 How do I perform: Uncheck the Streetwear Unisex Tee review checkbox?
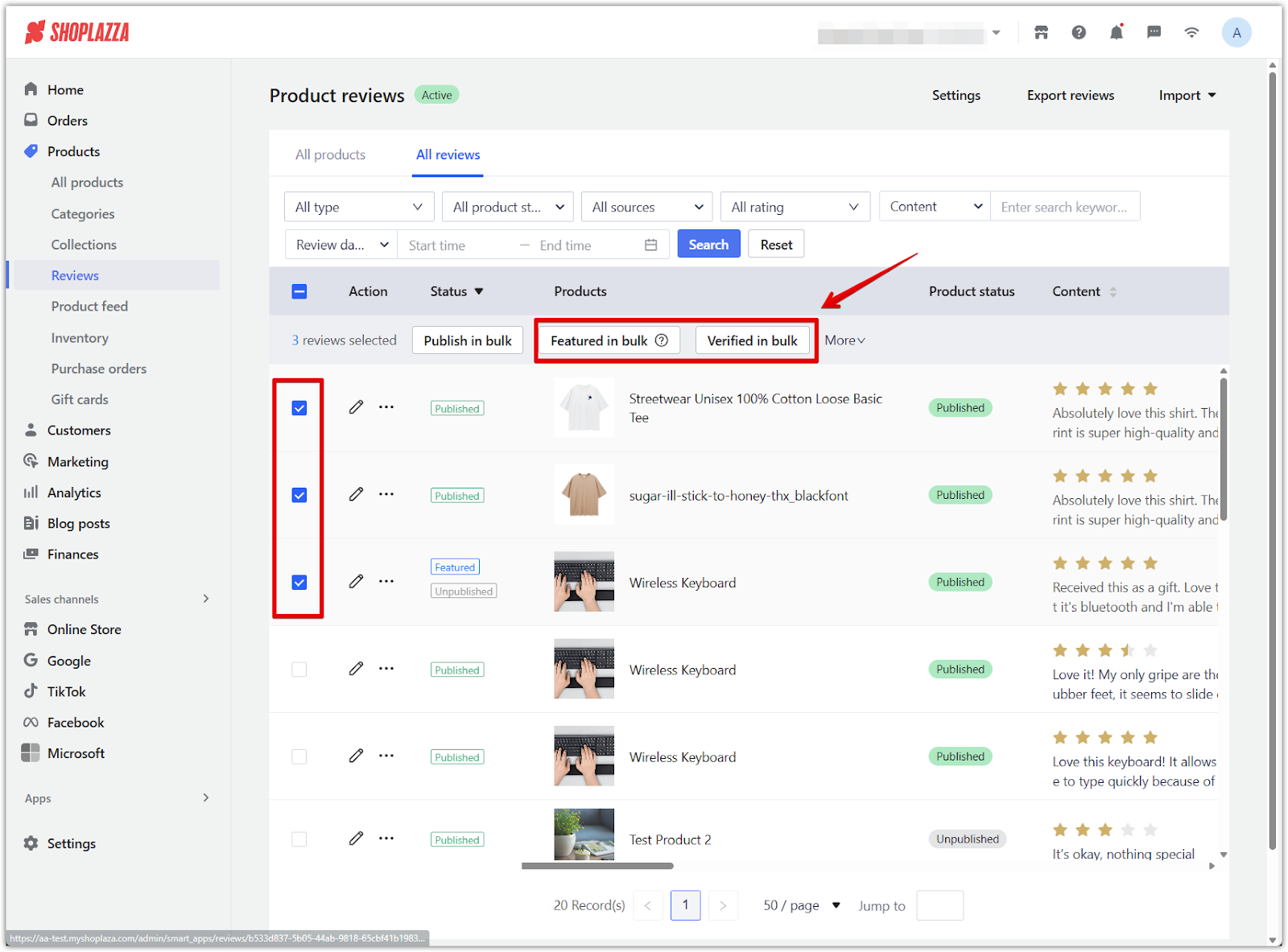click(x=299, y=408)
